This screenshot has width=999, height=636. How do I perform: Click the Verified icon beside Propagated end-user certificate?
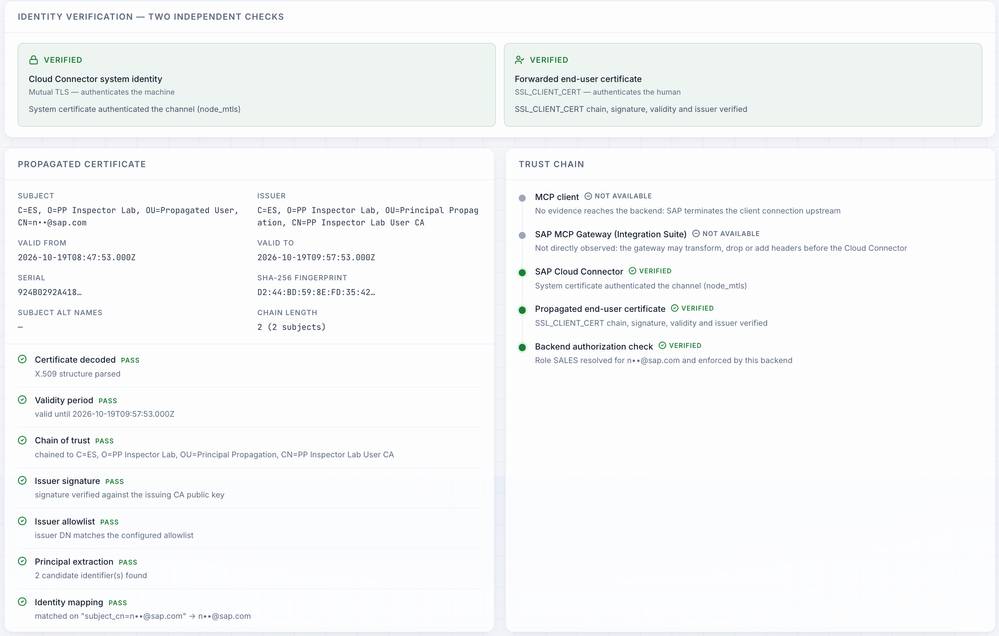(675, 308)
